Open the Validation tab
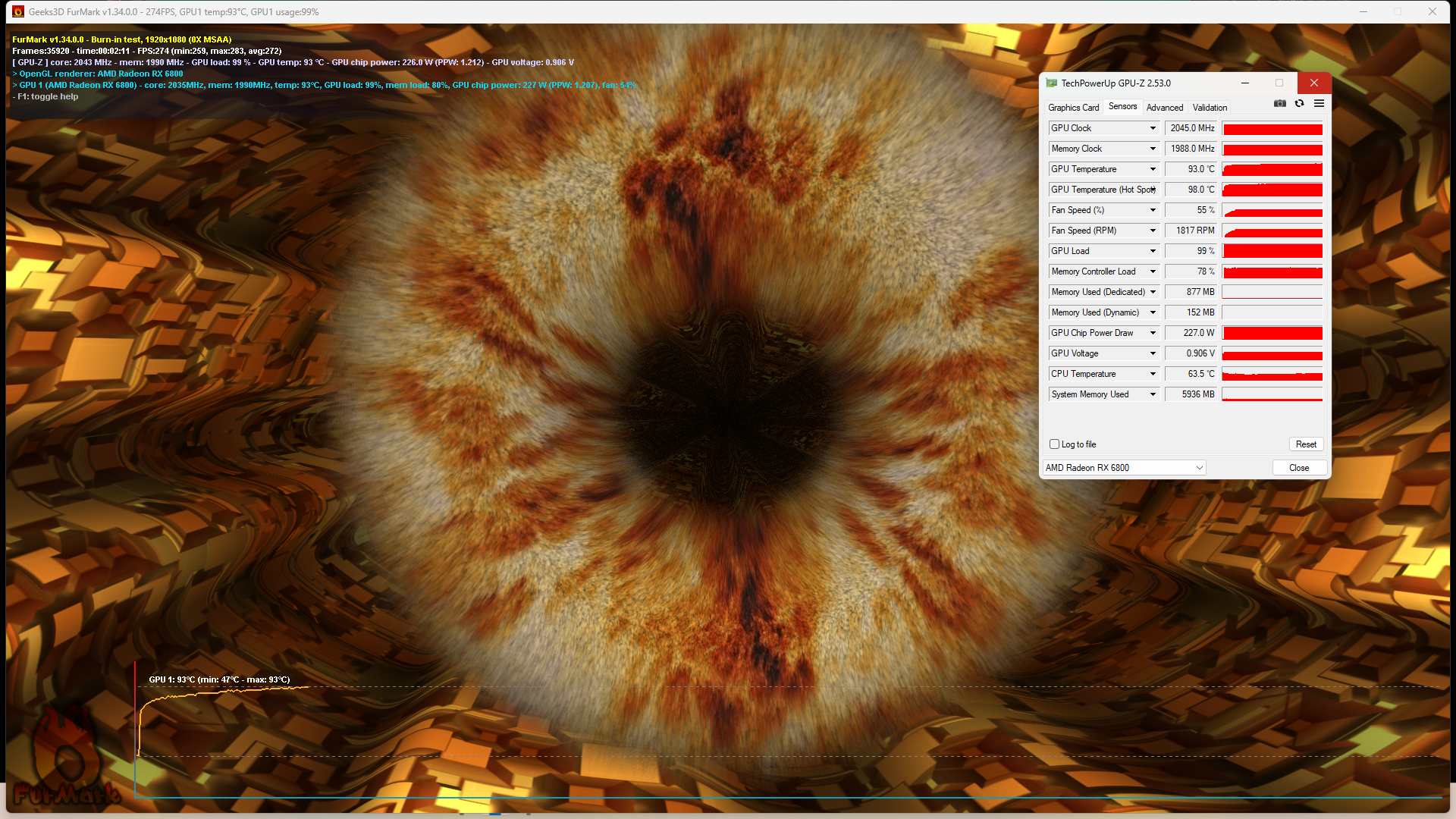Screen dimensions: 1456x819 point(1210,108)
